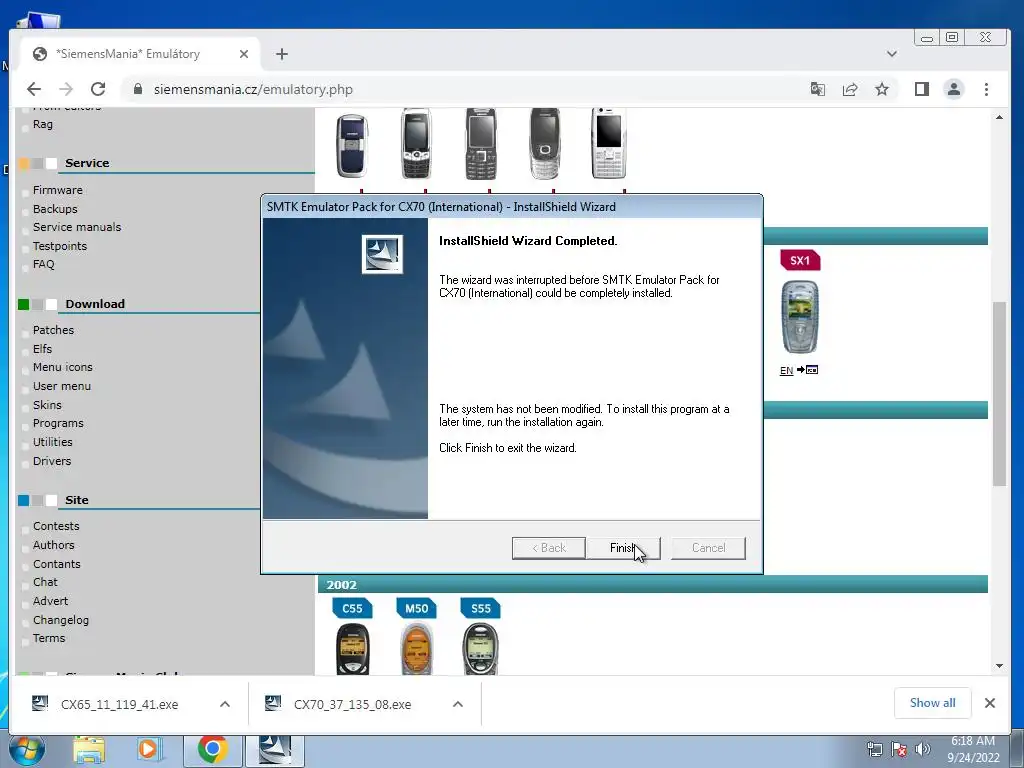Reload the SiemensMania page
This screenshot has width=1024, height=768.
[x=98, y=89]
